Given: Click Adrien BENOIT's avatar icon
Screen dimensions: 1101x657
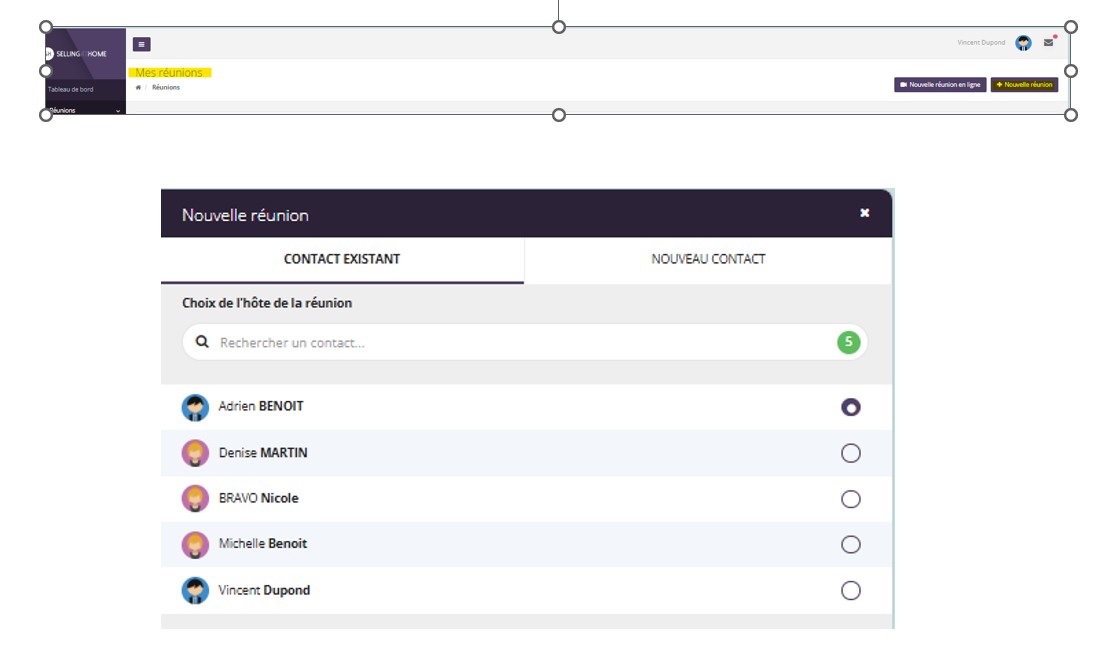Looking at the screenshot, I should [x=195, y=407].
